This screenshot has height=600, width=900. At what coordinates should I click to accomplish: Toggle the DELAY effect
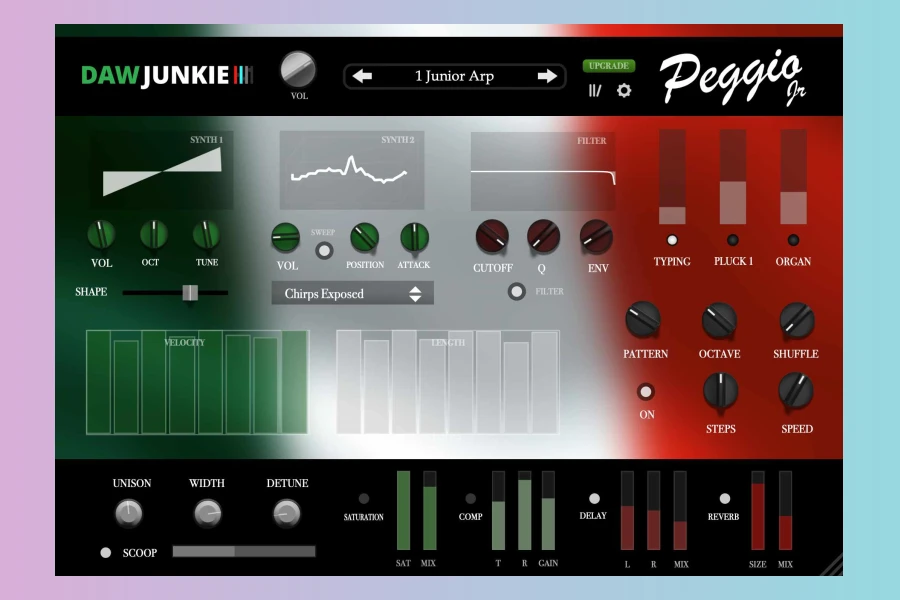pos(595,498)
